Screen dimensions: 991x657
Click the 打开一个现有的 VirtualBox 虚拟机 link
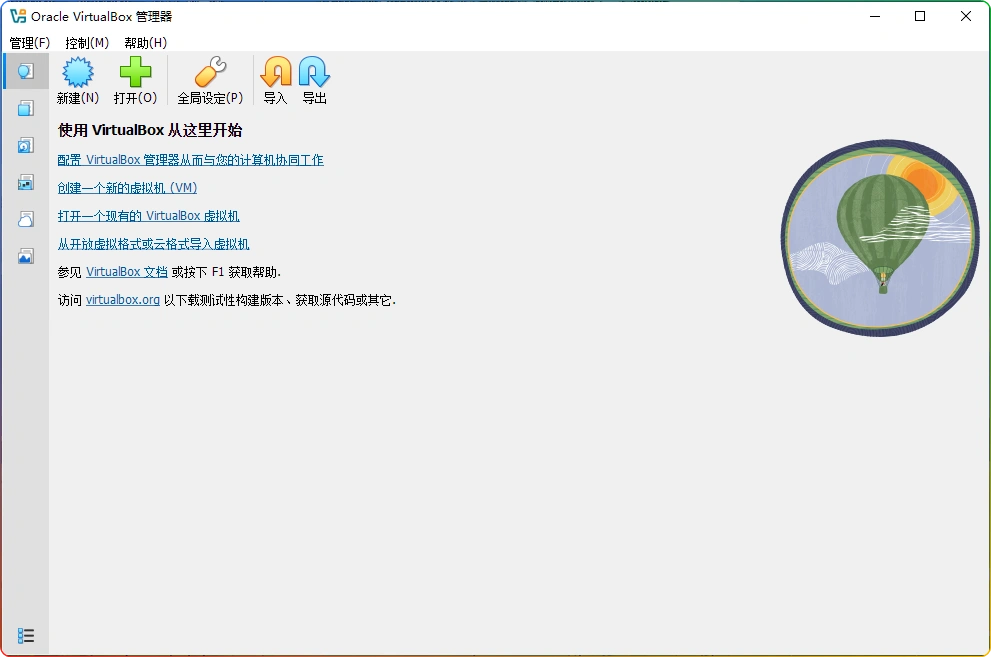point(150,216)
